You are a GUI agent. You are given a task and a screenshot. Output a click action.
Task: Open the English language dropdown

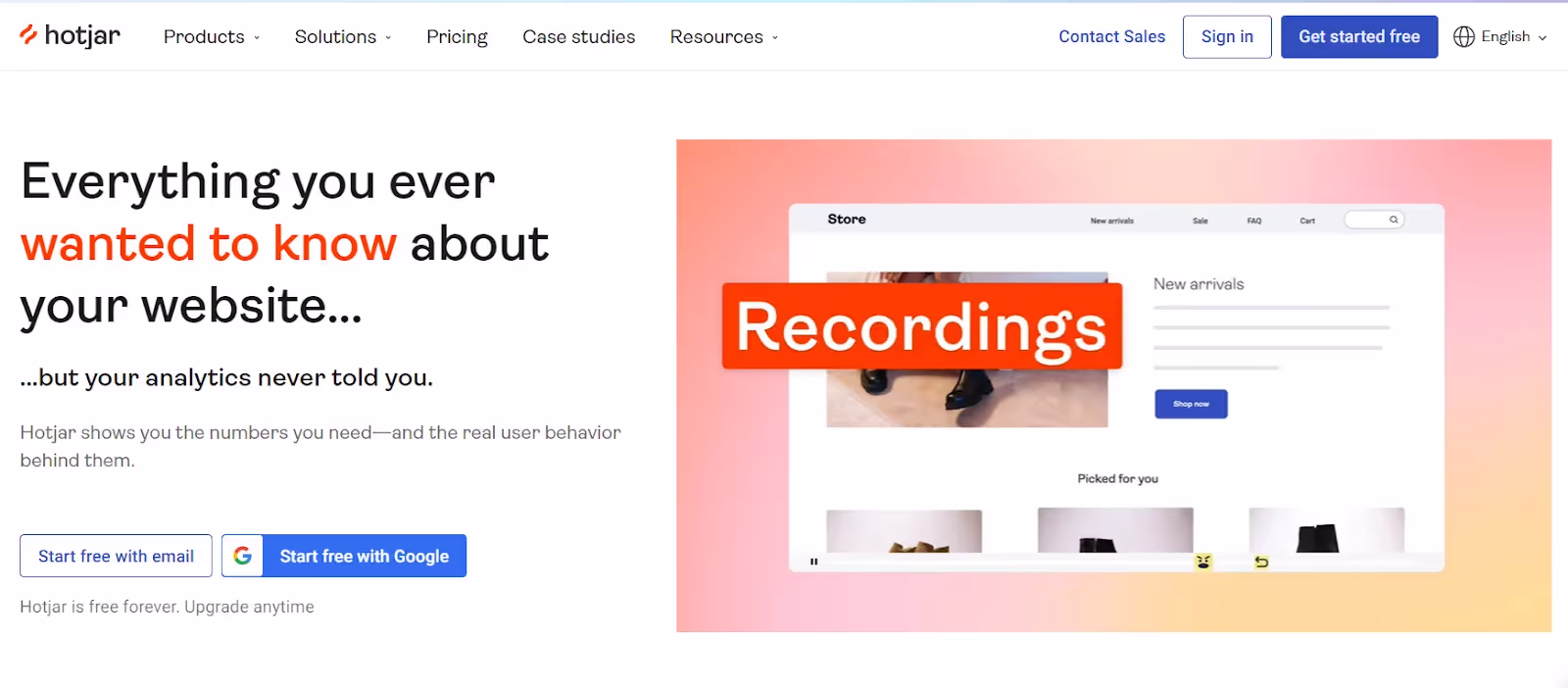point(1500,36)
